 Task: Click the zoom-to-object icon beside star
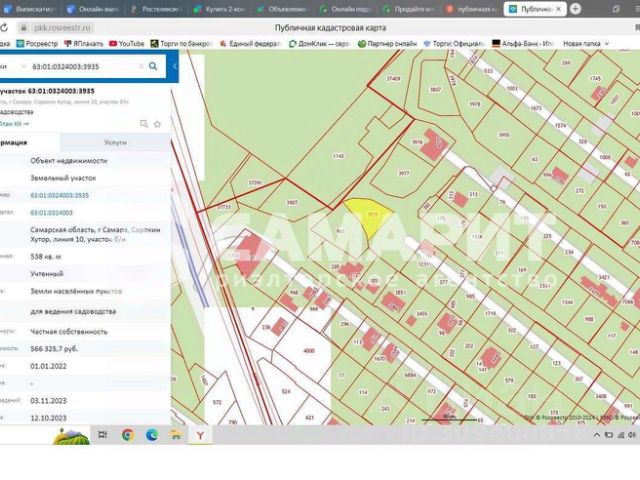tap(144, 124)
